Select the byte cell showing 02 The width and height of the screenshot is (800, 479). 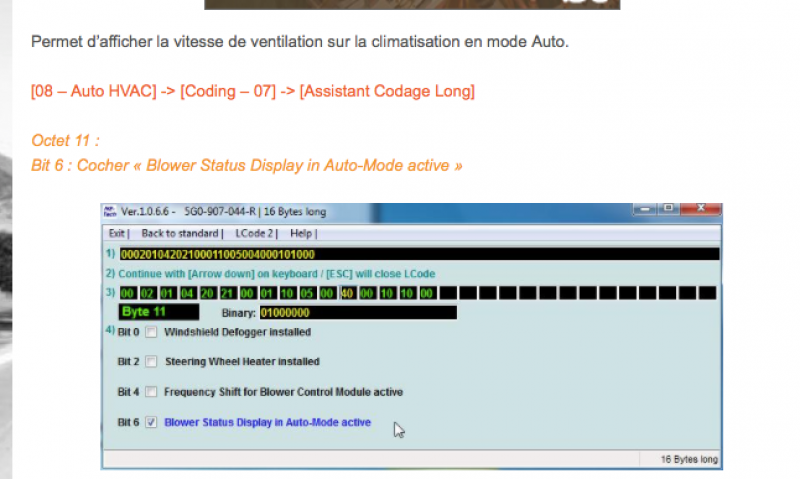[147, 293]
